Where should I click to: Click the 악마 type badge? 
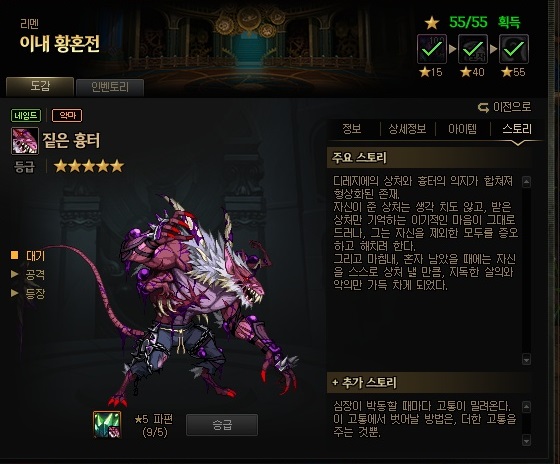click(67, 115)
